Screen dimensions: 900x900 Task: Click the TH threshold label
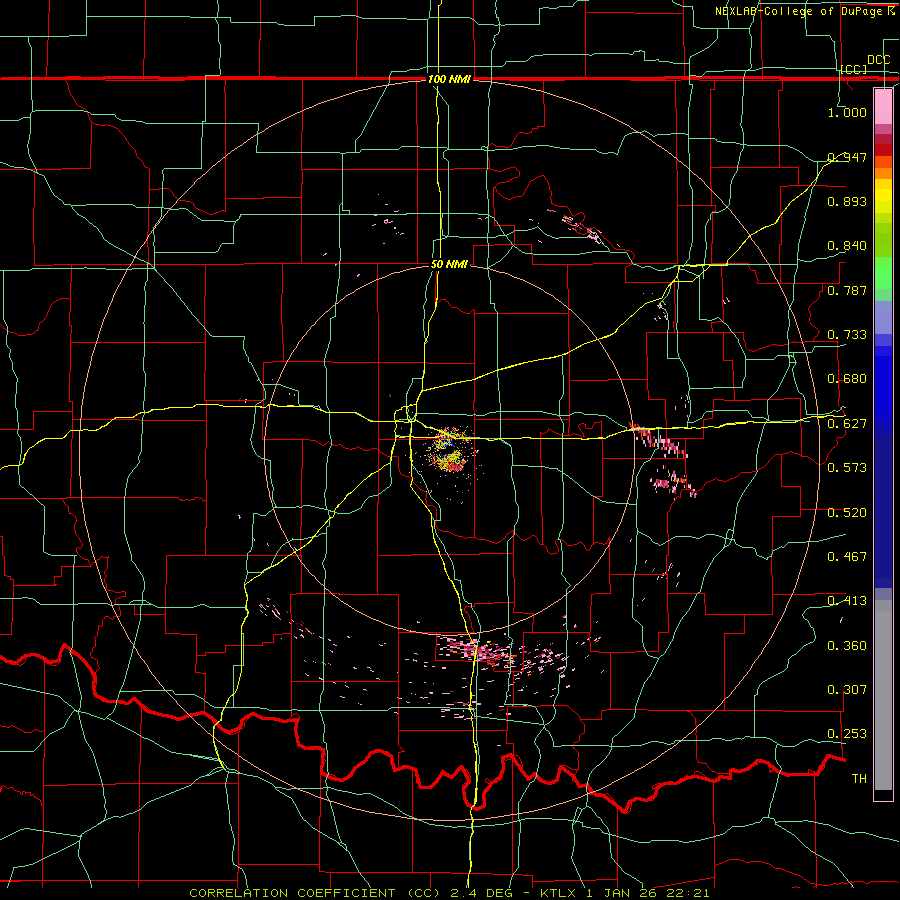pos(859,779)
